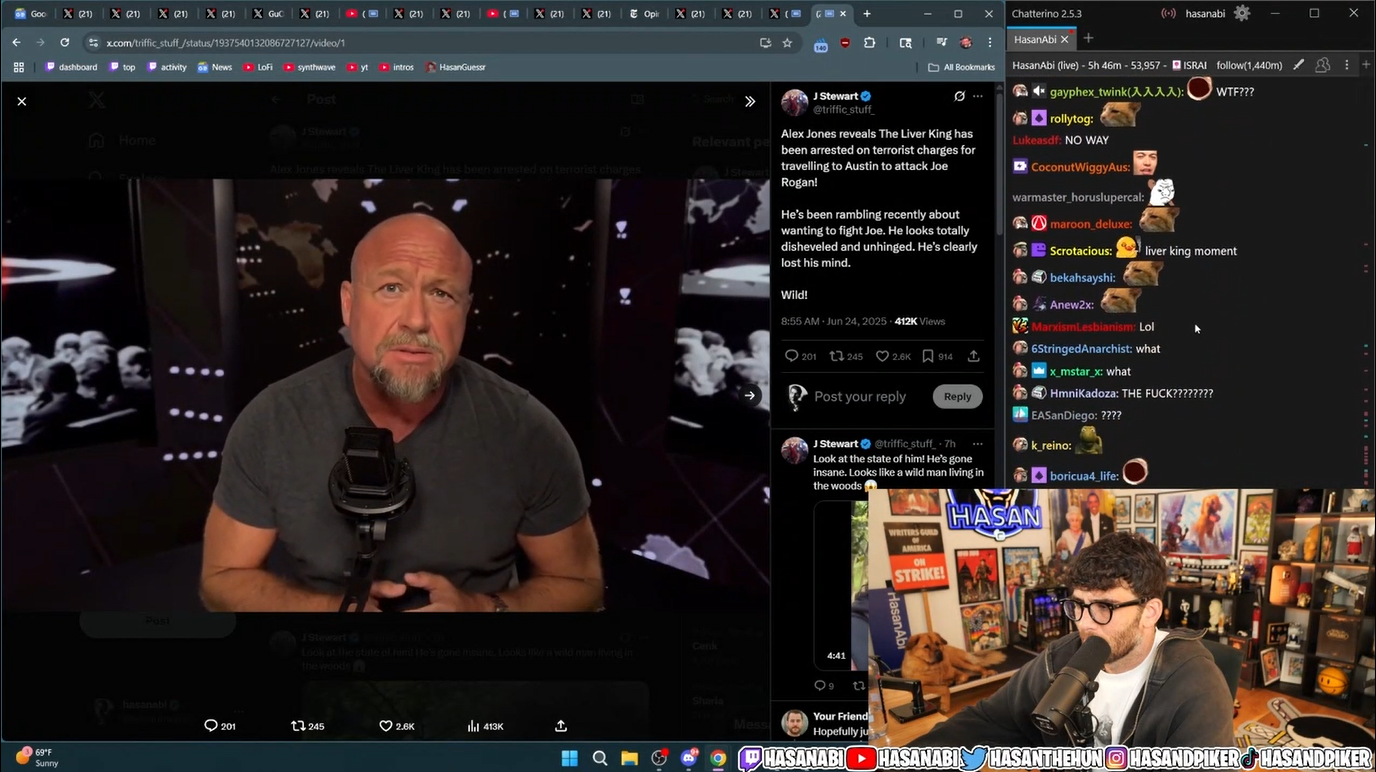1376x772 pixels.
Task: Open the 'top' Twitch bookmark
Action: [x=121, y=67]
